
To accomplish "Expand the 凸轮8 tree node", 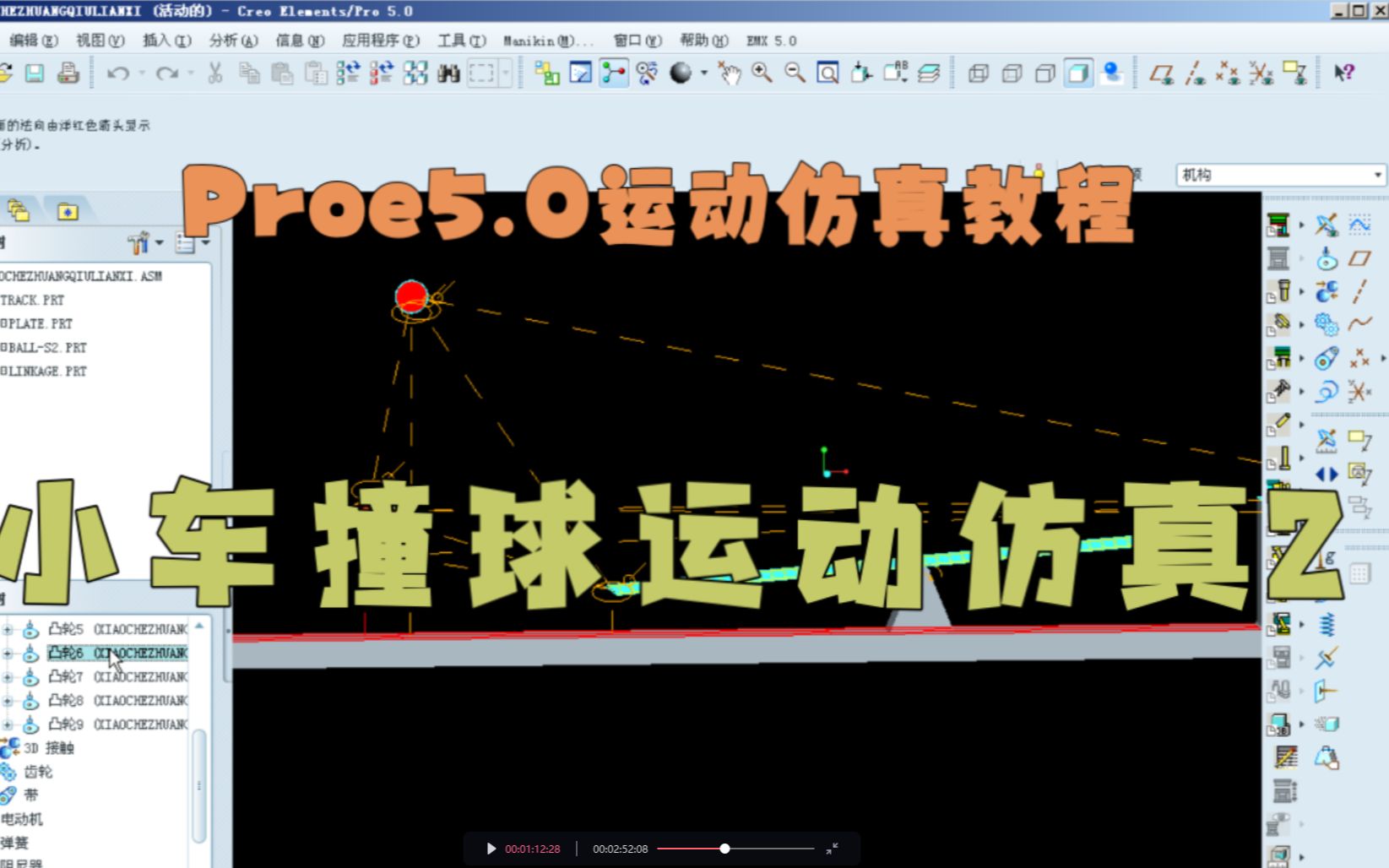I will tap(8, 700).
